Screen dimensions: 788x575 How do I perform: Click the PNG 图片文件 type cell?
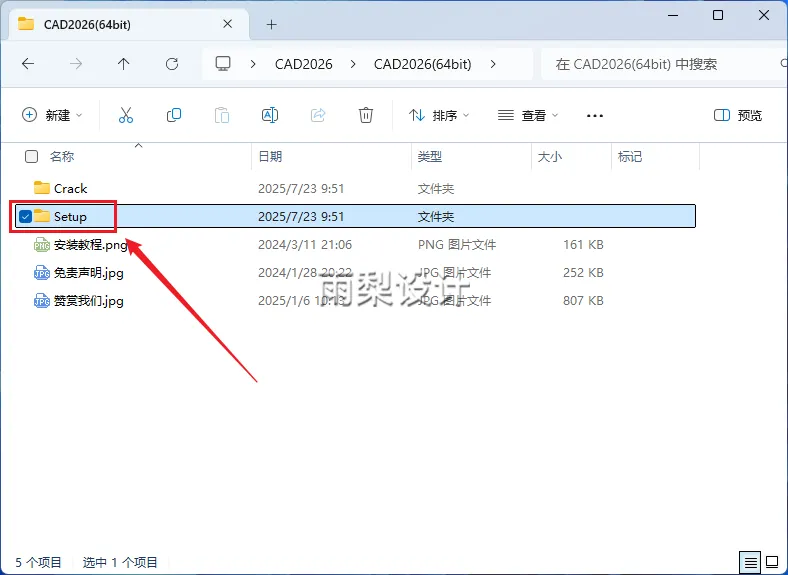point(457,245)
